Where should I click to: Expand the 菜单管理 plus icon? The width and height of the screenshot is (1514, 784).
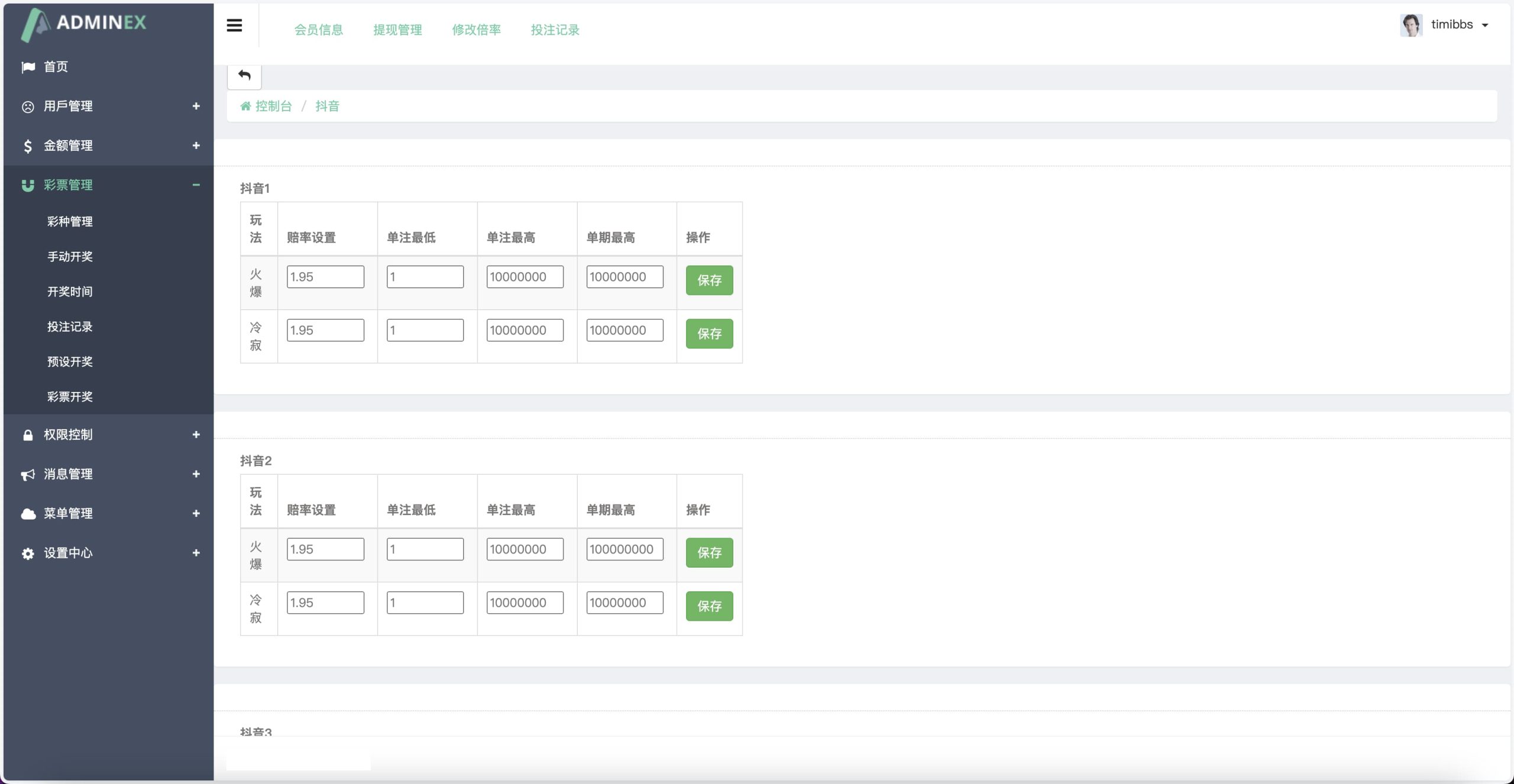pos(196,514)
